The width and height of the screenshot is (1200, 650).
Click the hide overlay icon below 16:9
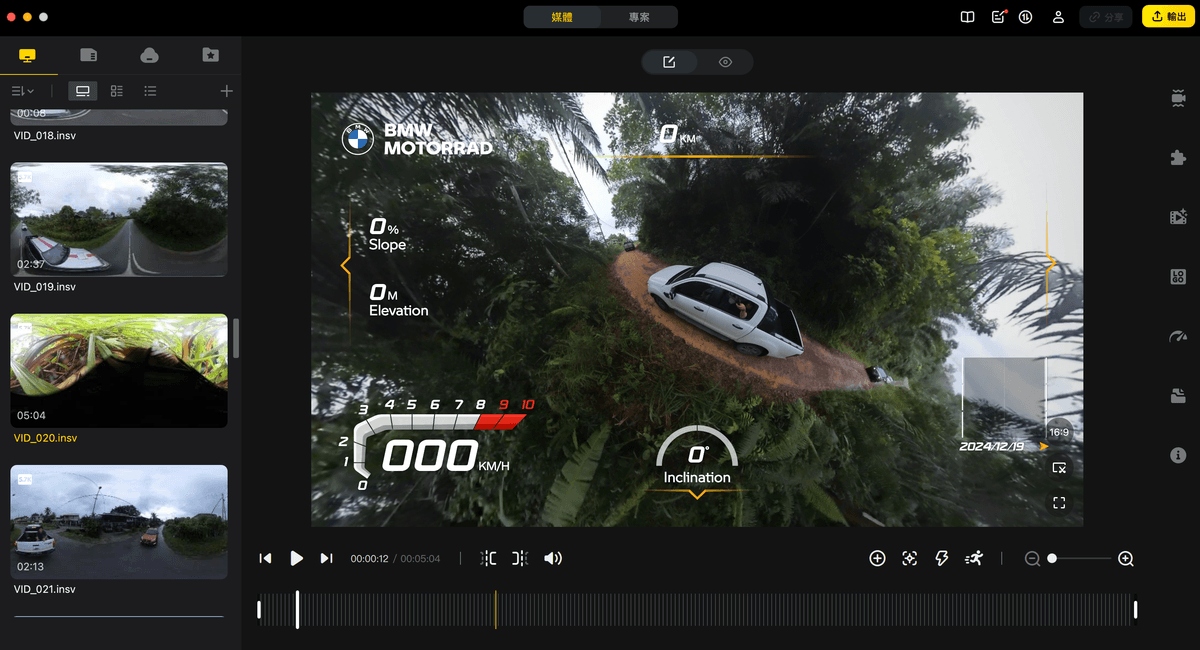1059,468
